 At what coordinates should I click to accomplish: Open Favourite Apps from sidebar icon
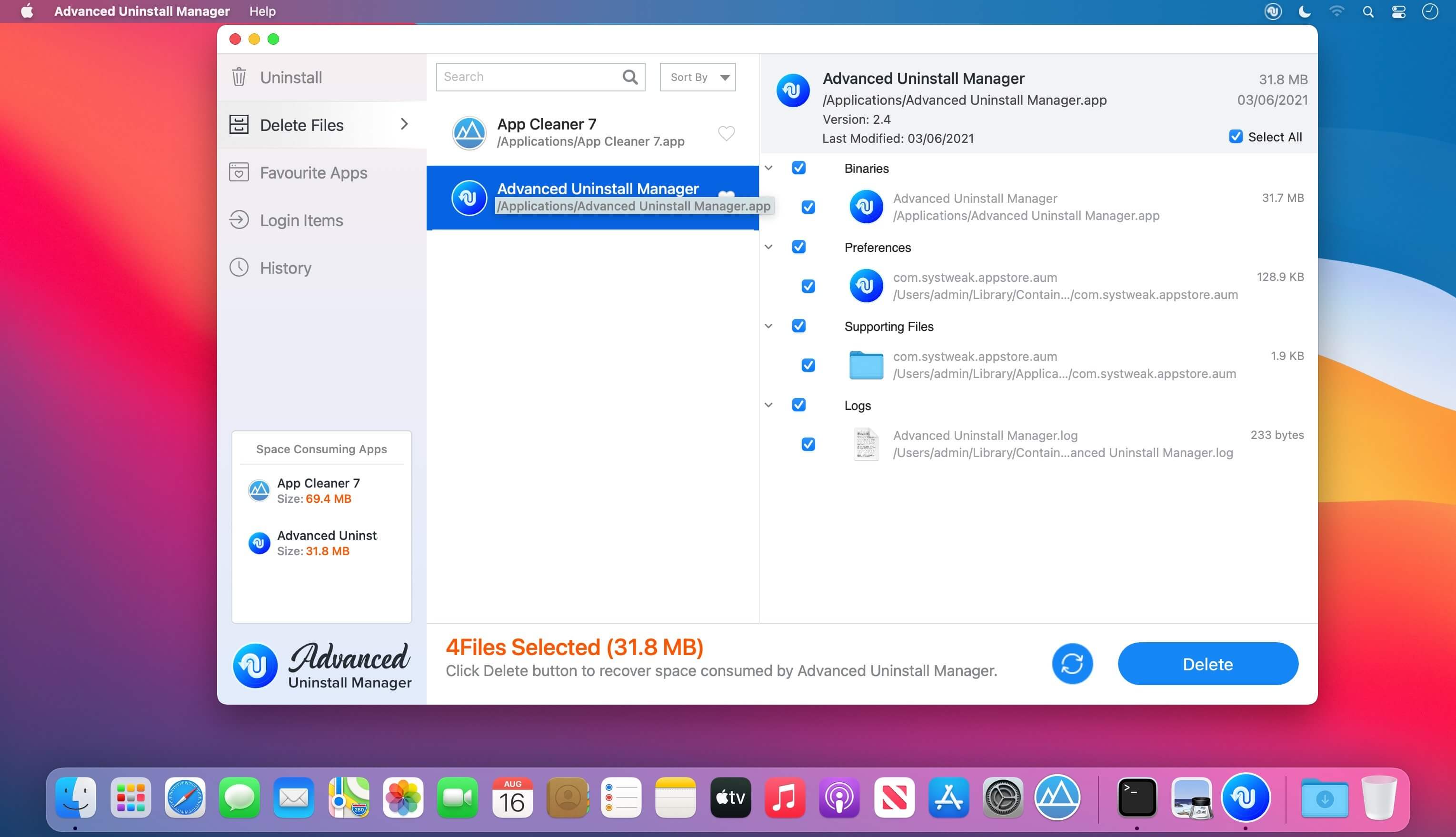239,172
